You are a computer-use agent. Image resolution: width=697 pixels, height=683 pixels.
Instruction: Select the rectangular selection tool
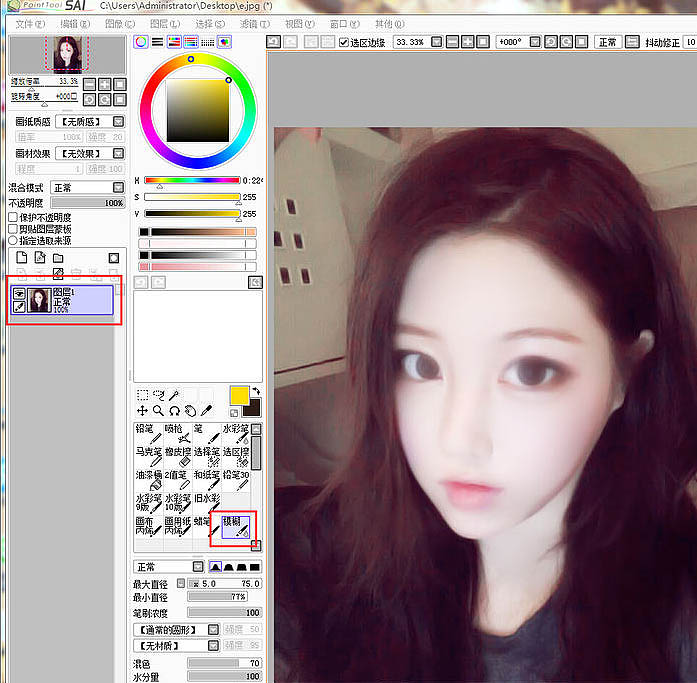point(142,395)
